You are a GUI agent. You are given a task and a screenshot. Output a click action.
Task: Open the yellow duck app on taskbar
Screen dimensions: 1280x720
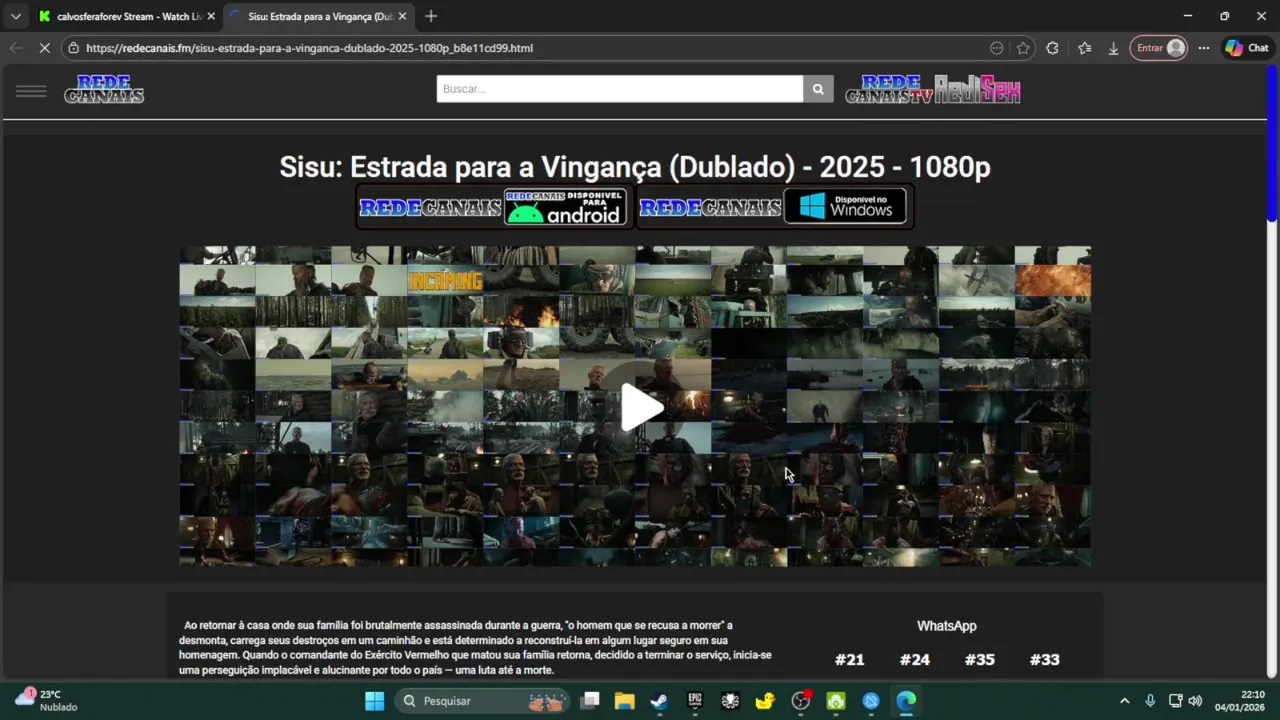[765, 701]
